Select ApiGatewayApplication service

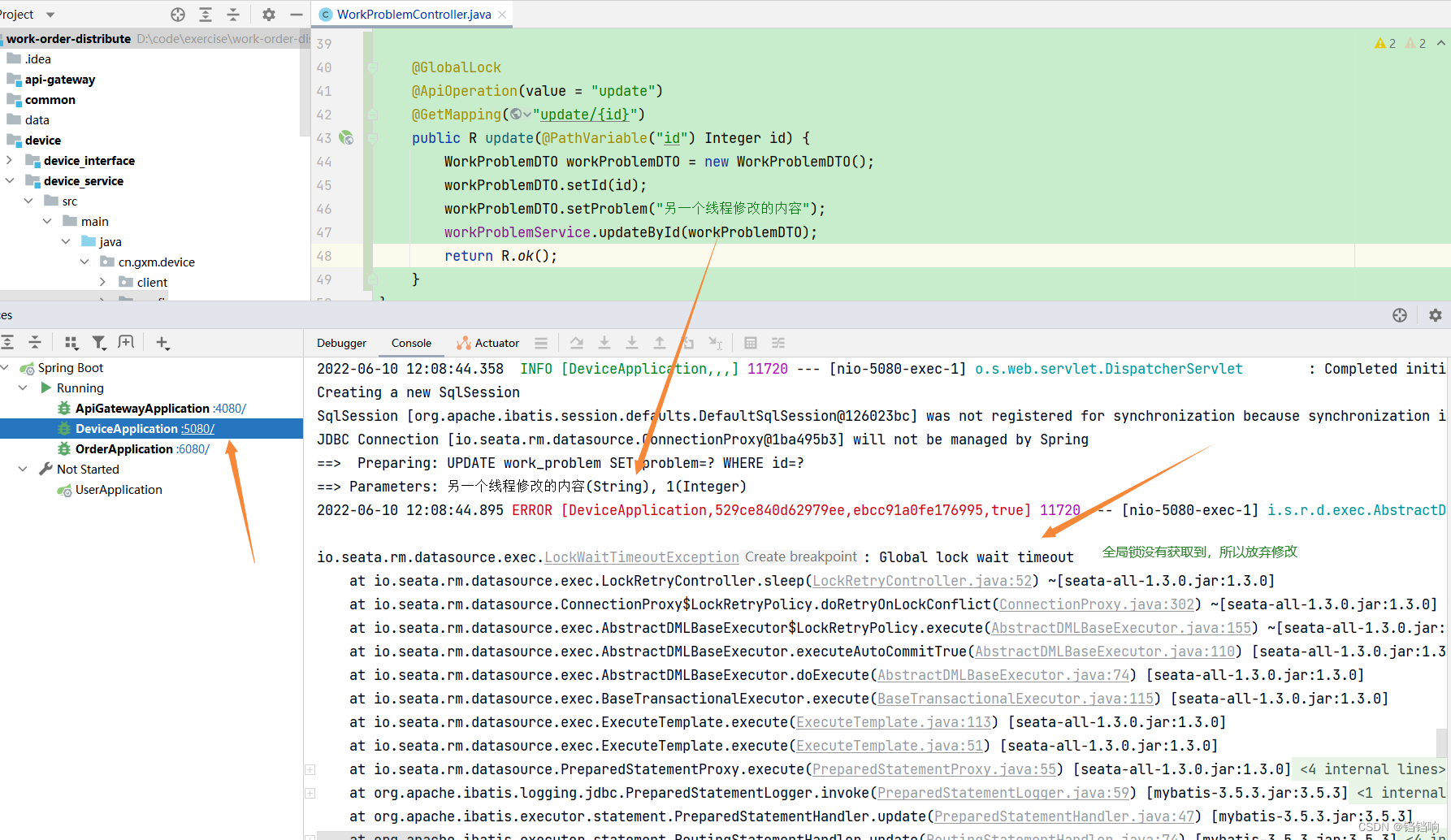152,408
